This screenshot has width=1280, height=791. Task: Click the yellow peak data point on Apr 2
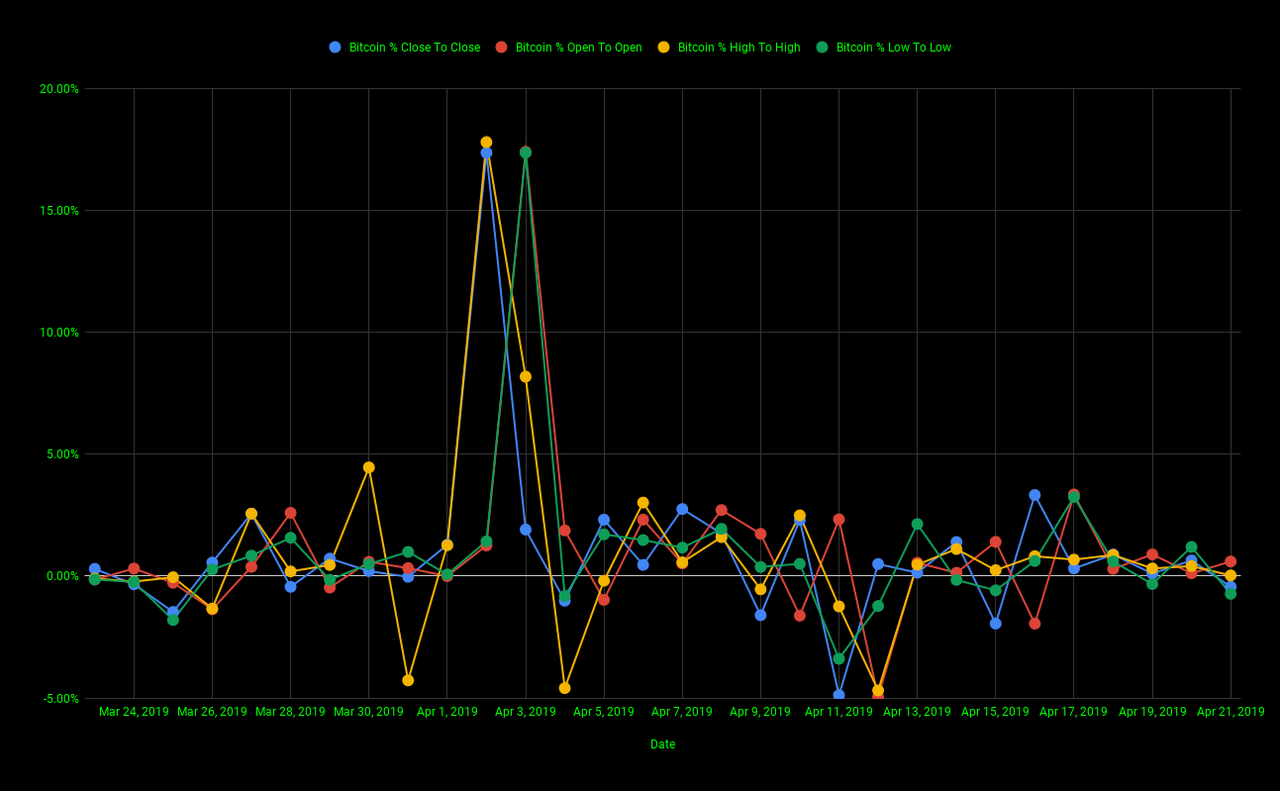(486, 142)
